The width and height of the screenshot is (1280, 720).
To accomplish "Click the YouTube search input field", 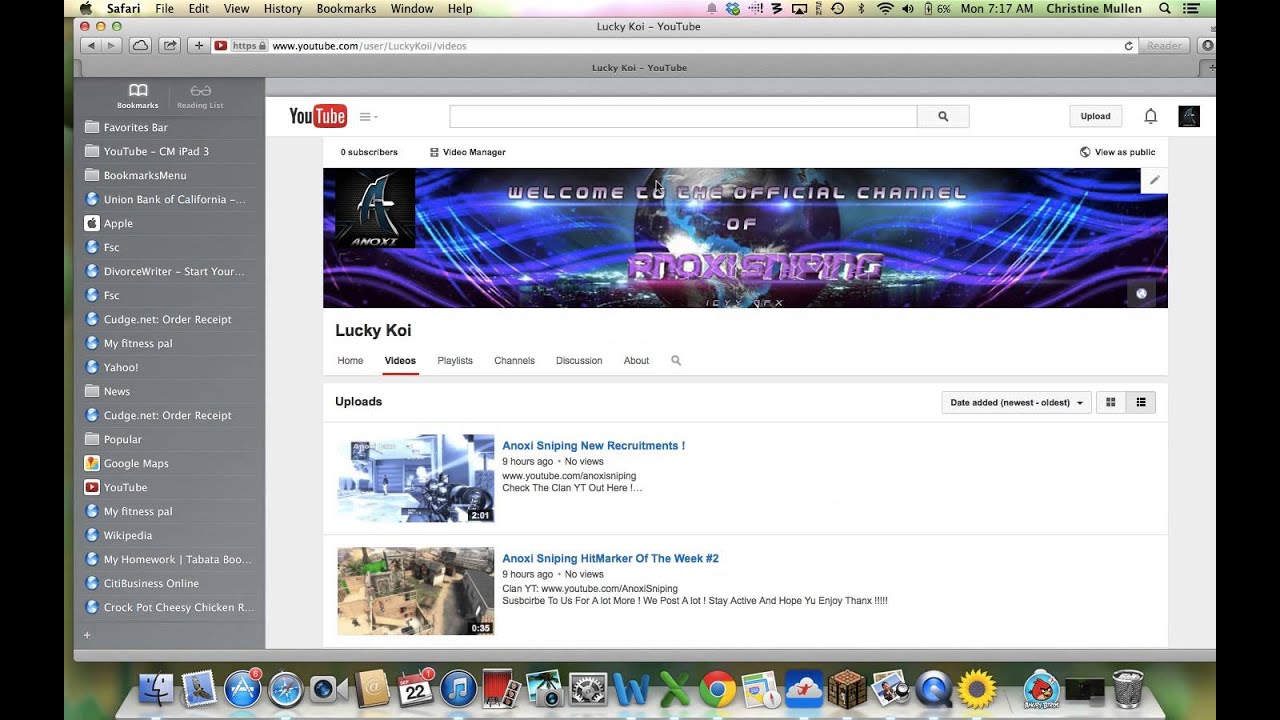I will [683, 116].
